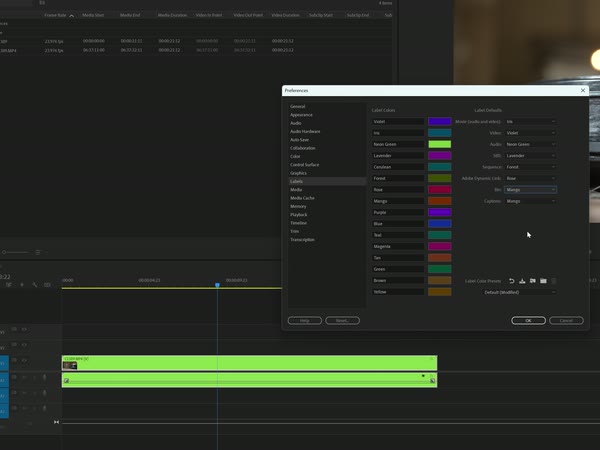Click the OK button in Preferences
The width and height of the screenshot is (600, 450).
tap(528, 321)
